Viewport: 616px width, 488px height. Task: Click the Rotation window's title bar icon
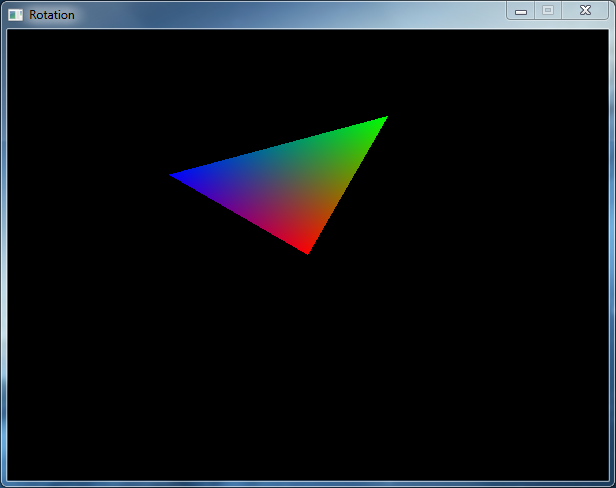15,14
